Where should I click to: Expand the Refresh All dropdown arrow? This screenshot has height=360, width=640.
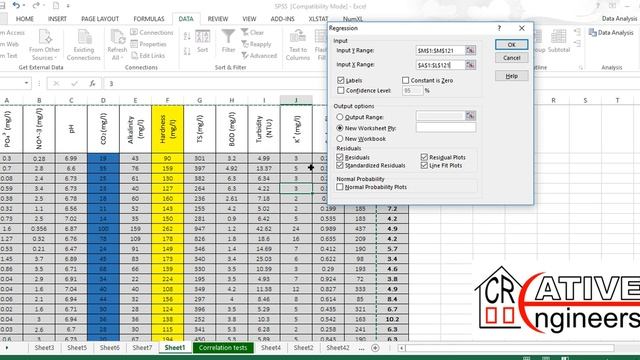(x=121, y=58)
